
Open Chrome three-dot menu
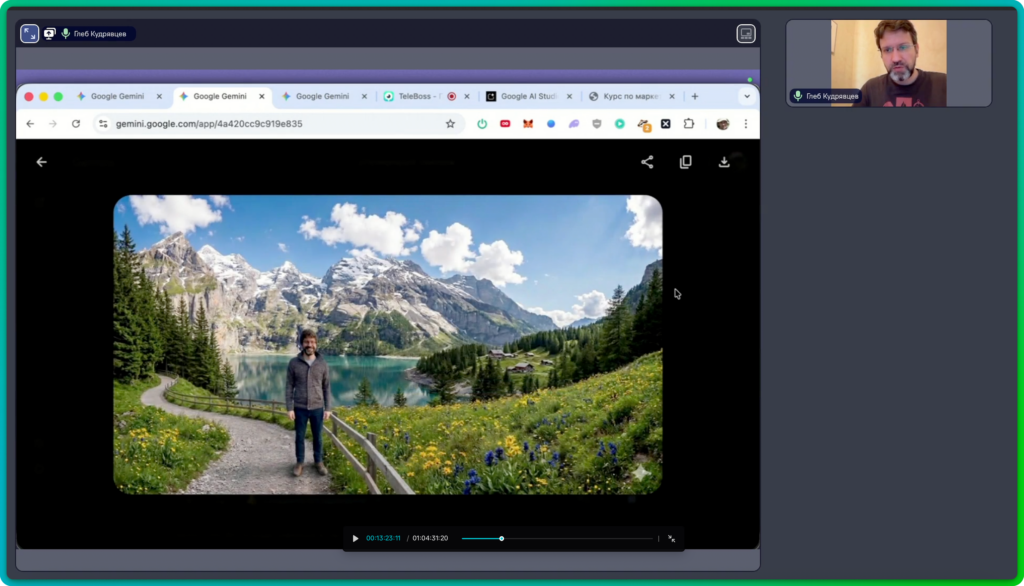[x=746, y=123]
